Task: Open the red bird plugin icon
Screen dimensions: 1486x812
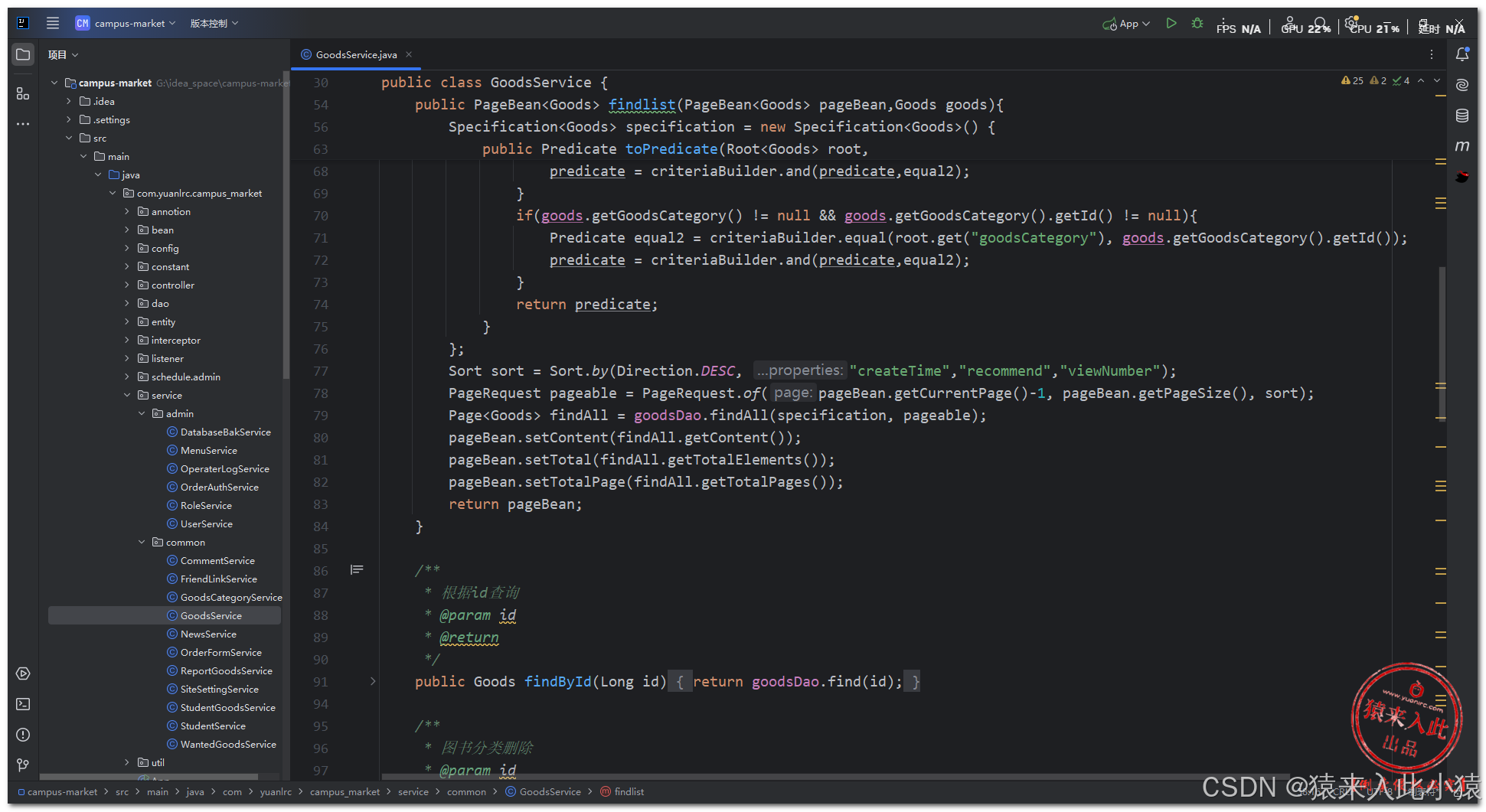Action: point(1462,177)
